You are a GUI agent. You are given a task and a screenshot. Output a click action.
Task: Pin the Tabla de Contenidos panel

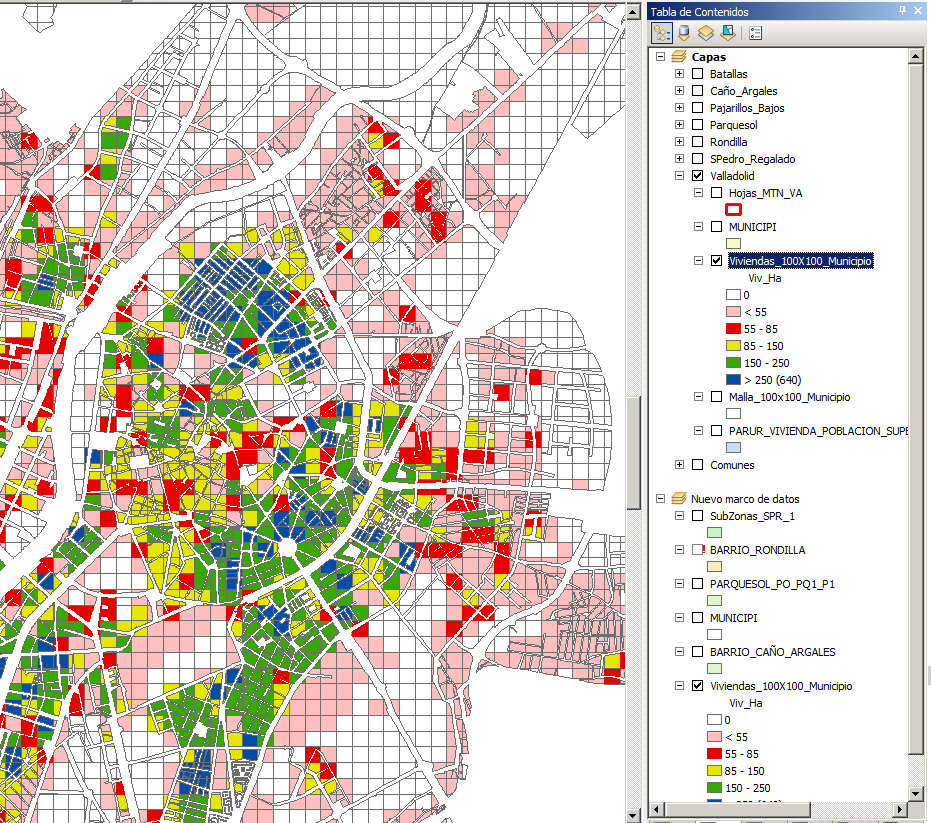pyautogui.click(x=903, y=11)
